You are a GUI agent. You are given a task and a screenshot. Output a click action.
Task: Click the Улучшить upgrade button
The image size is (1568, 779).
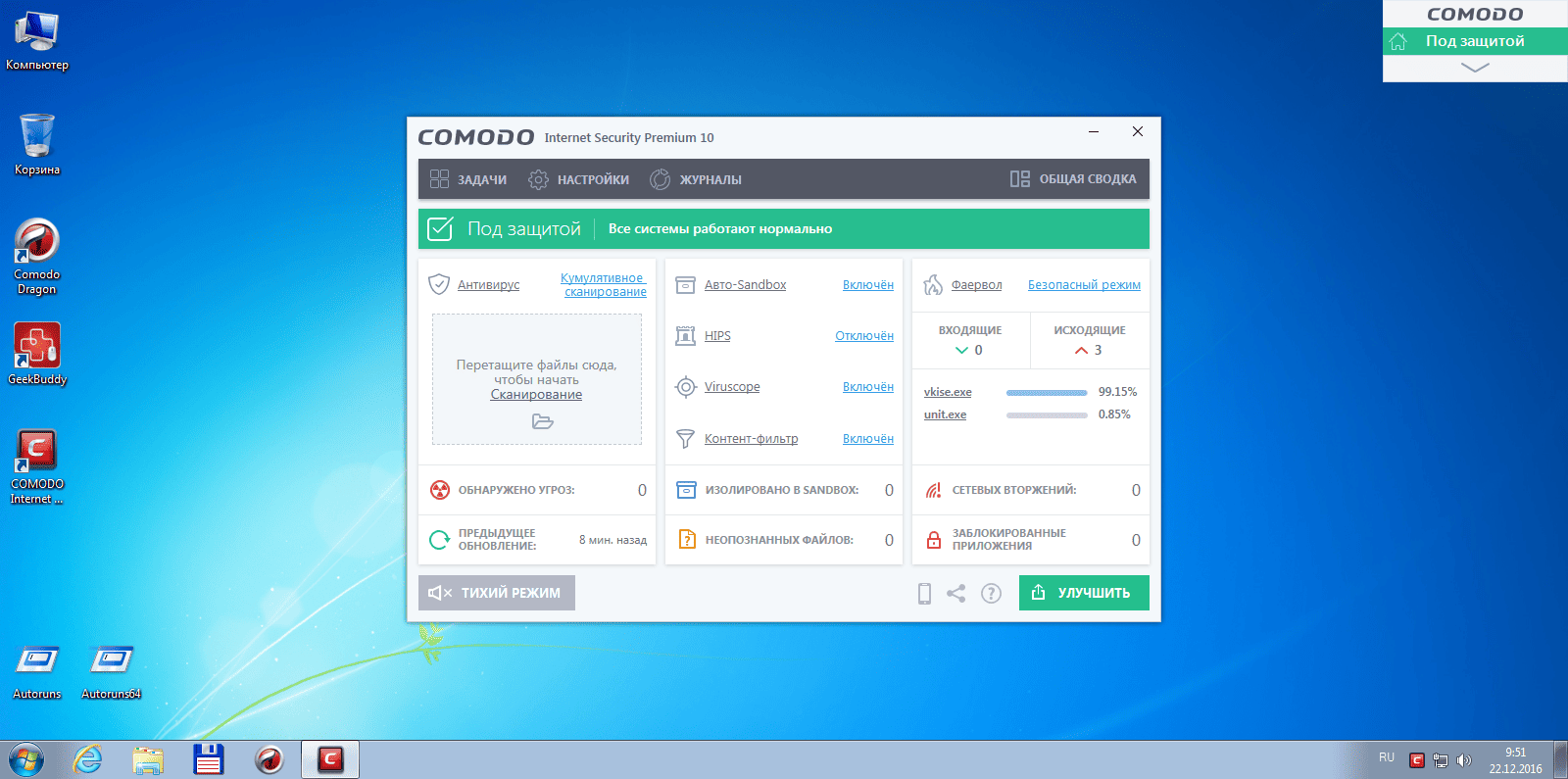[1084, 593]
